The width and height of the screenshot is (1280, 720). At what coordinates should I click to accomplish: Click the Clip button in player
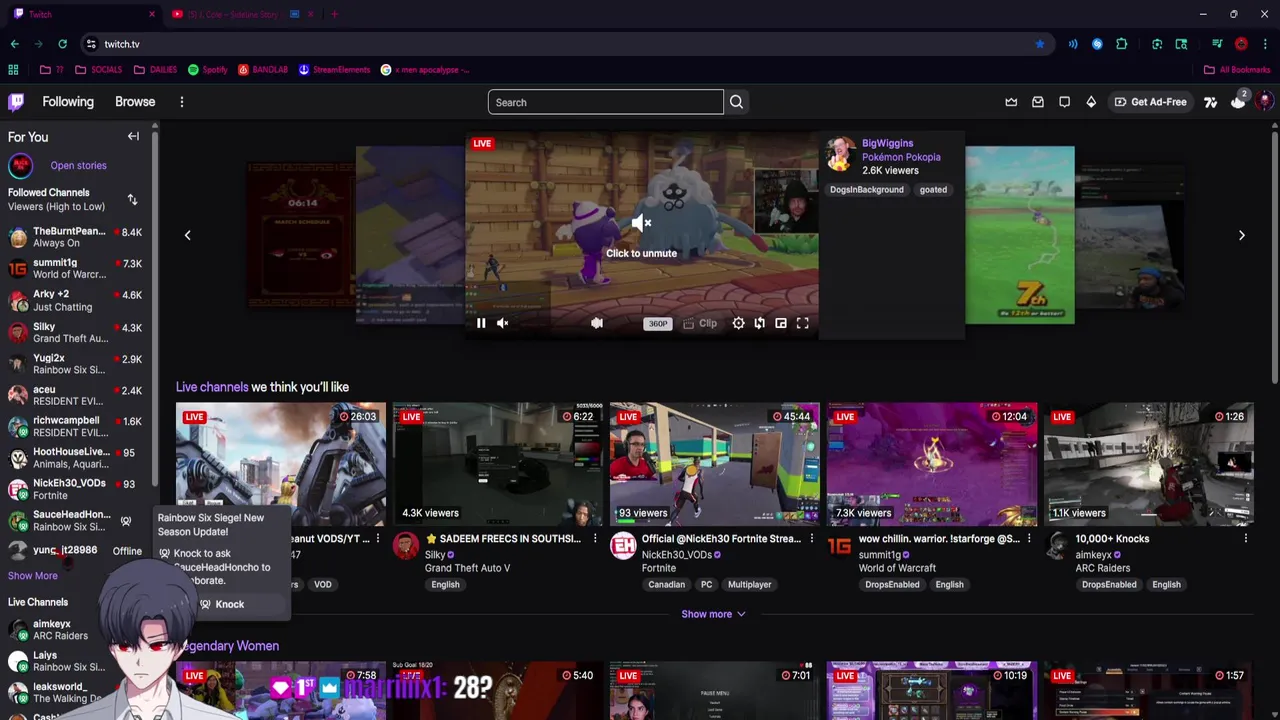[x=700, y=323]
